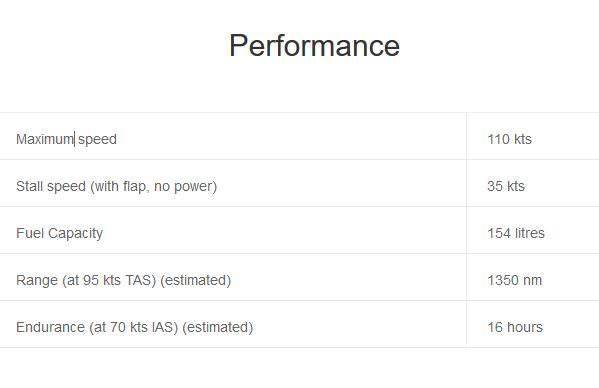Select the Range at 95 kts TAS label
Image resolution: width=599 pixels, height=388 pixels.
pos(123,280)
